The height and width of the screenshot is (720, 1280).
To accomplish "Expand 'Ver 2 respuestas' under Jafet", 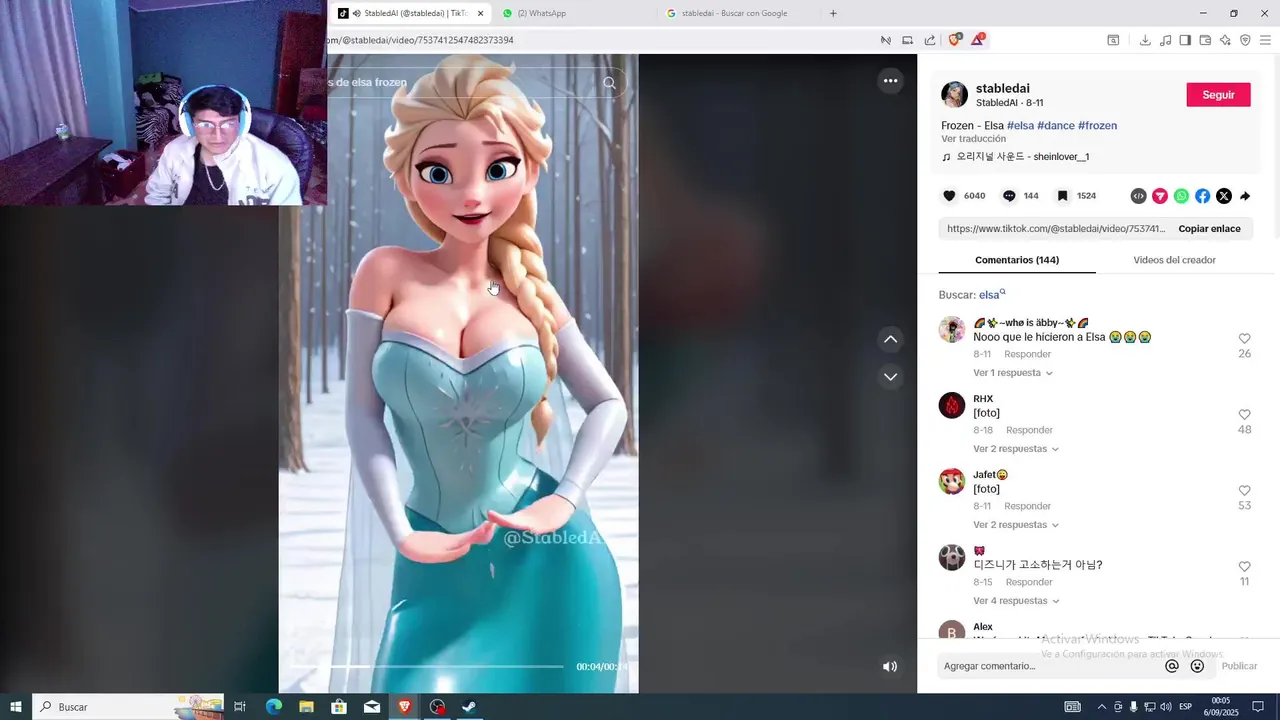I will click(x=1016, y=525).
